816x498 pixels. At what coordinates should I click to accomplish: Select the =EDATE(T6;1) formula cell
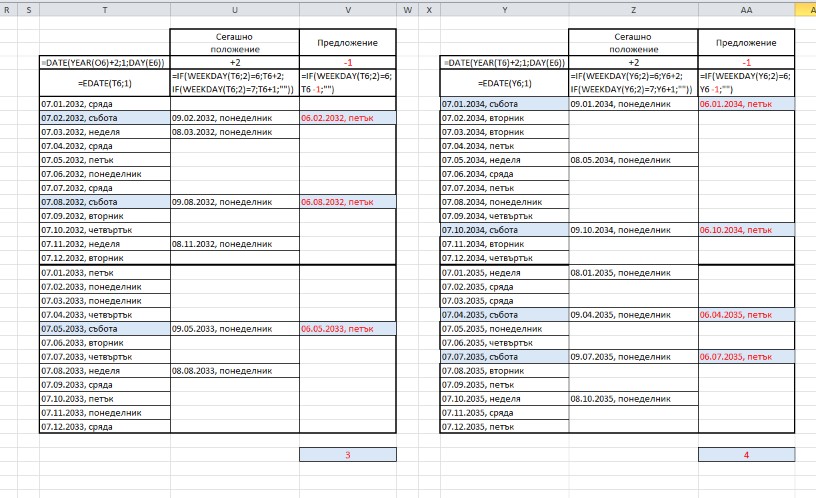point(105,83)
